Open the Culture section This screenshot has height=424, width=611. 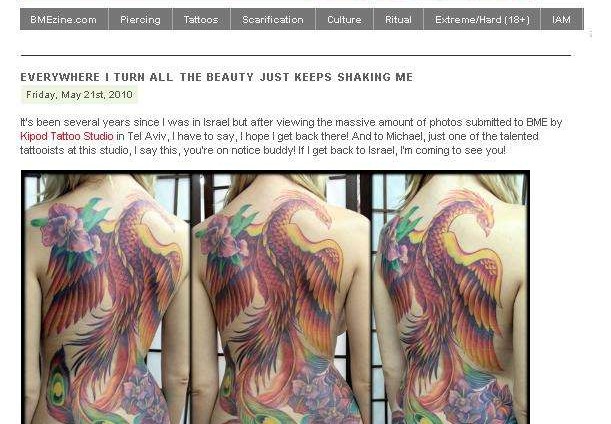tap(344, 19)
